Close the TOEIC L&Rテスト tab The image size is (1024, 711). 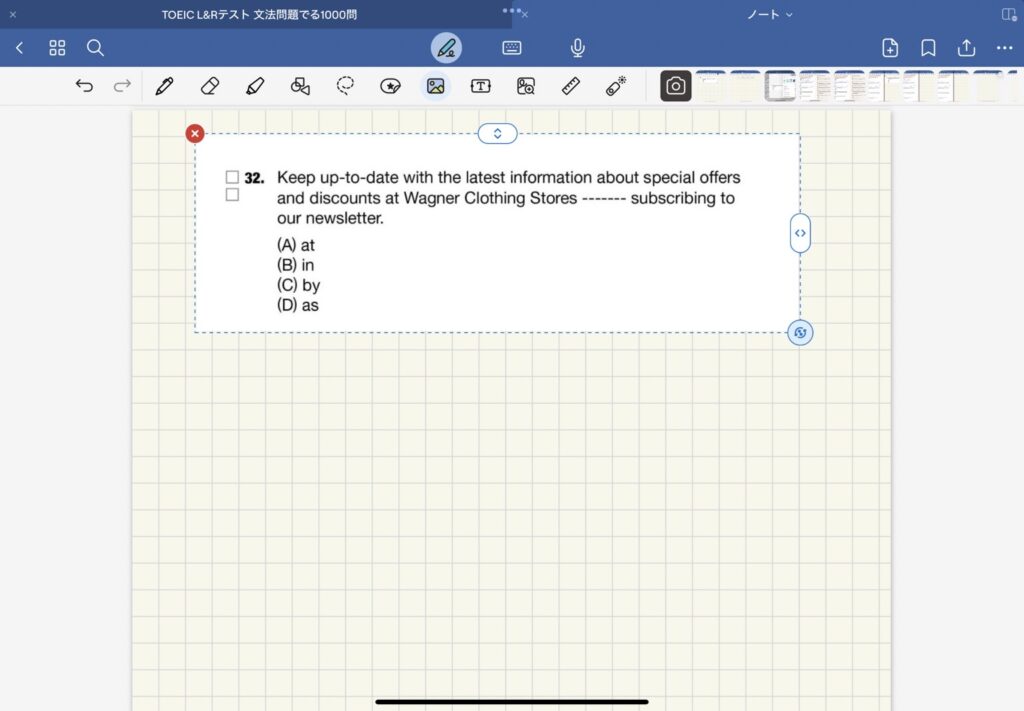click(x=13, y=14)
